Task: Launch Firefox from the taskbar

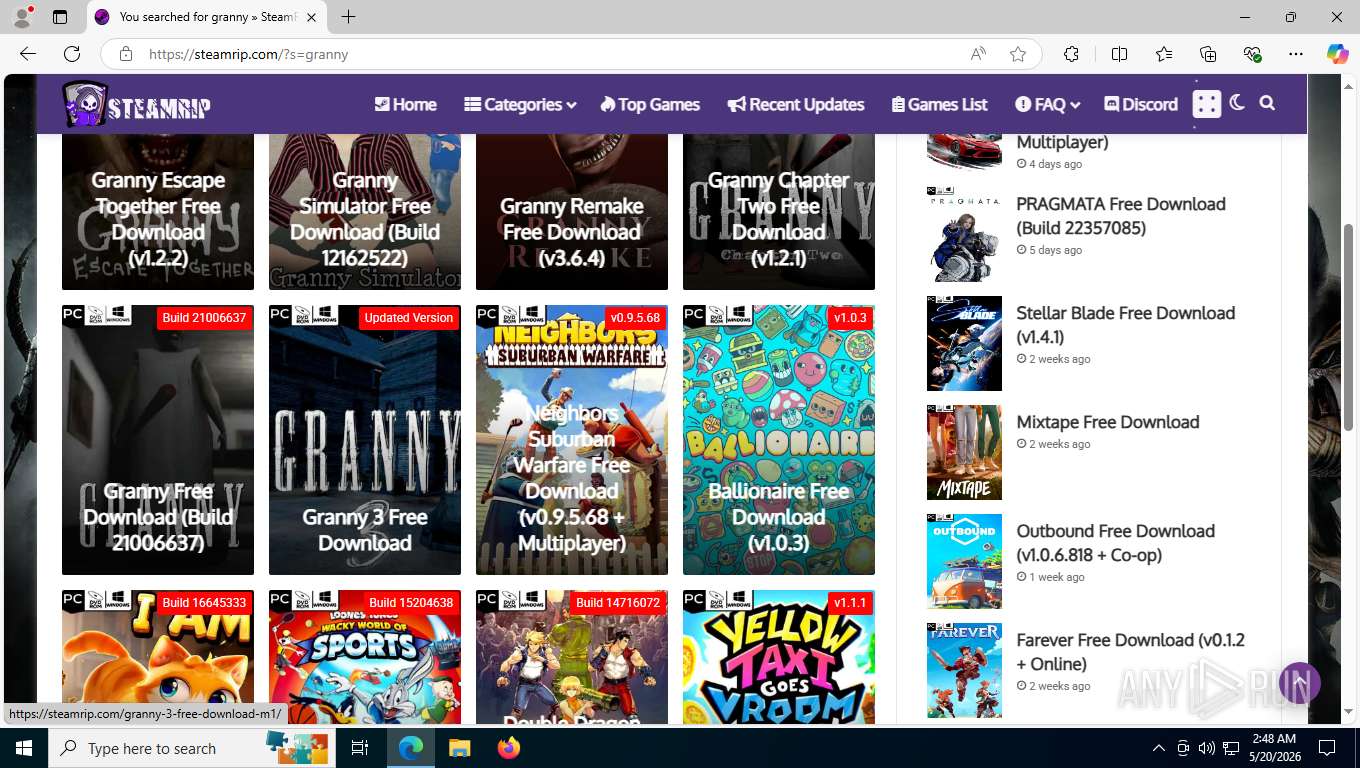Action: [x=509, y=748]
